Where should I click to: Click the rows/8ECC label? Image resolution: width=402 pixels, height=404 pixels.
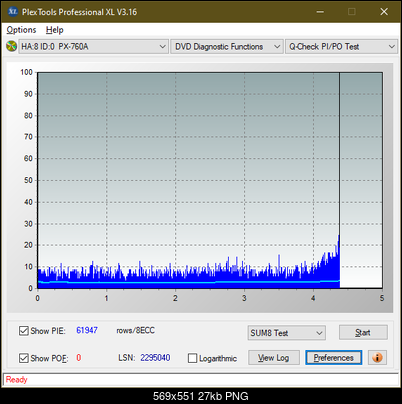click(136, 330)
